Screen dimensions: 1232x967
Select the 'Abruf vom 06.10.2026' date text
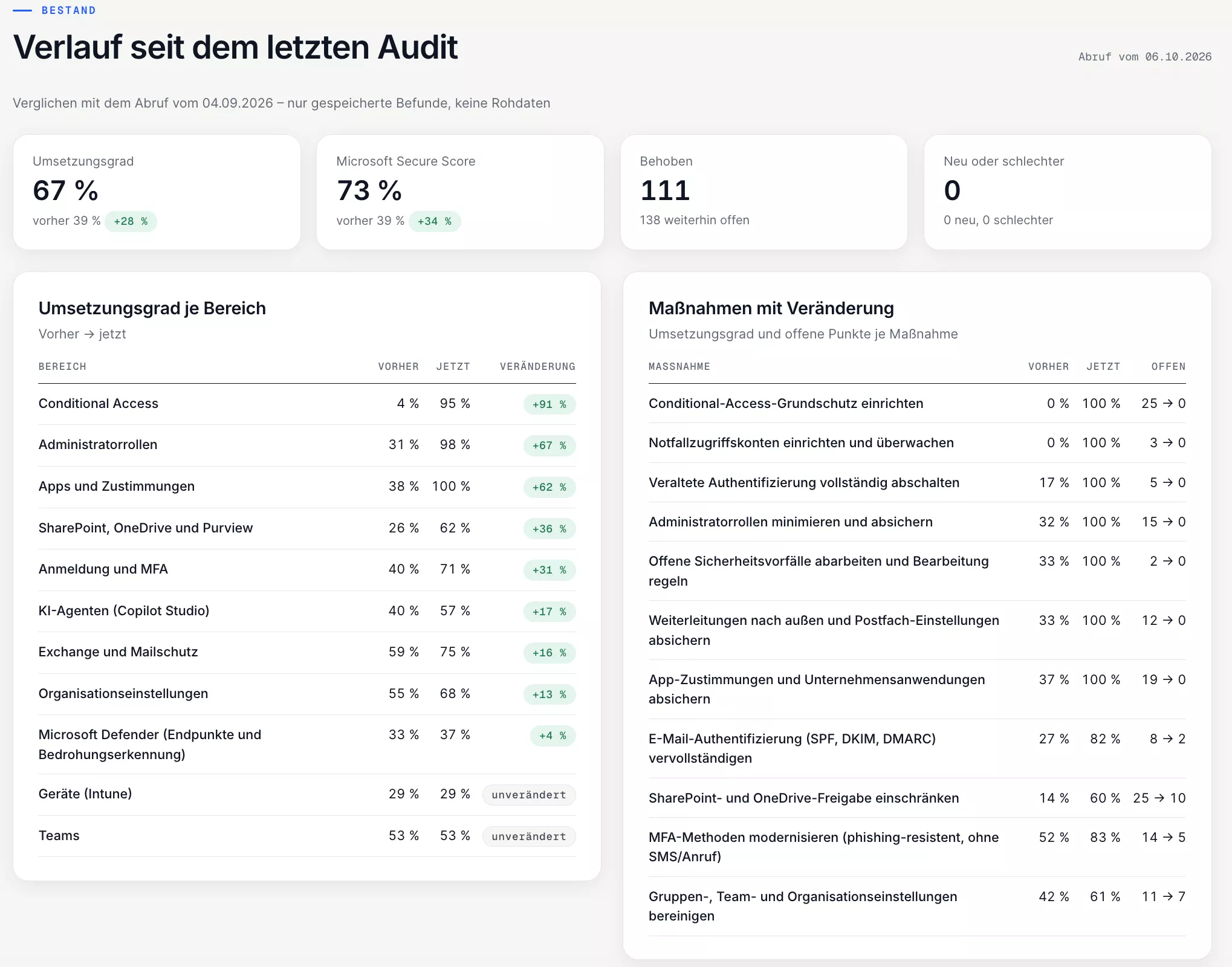click(1145, 57)
